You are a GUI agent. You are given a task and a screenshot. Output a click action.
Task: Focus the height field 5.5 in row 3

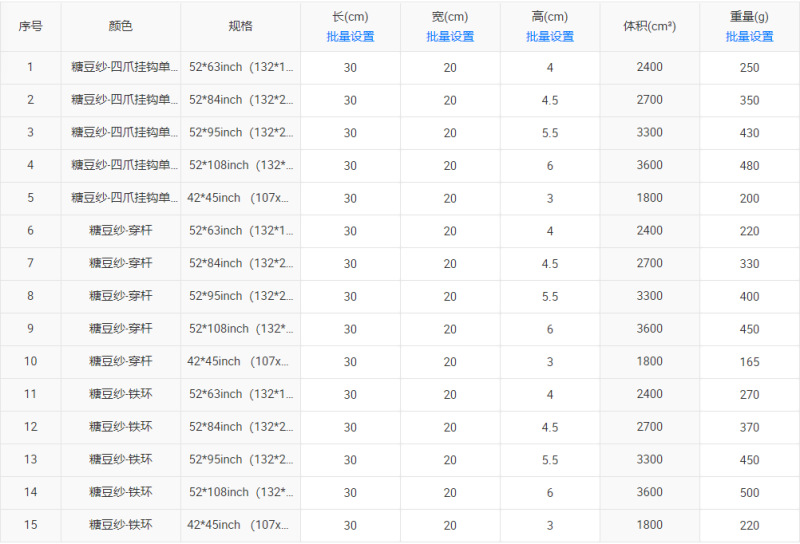point(550,133)
